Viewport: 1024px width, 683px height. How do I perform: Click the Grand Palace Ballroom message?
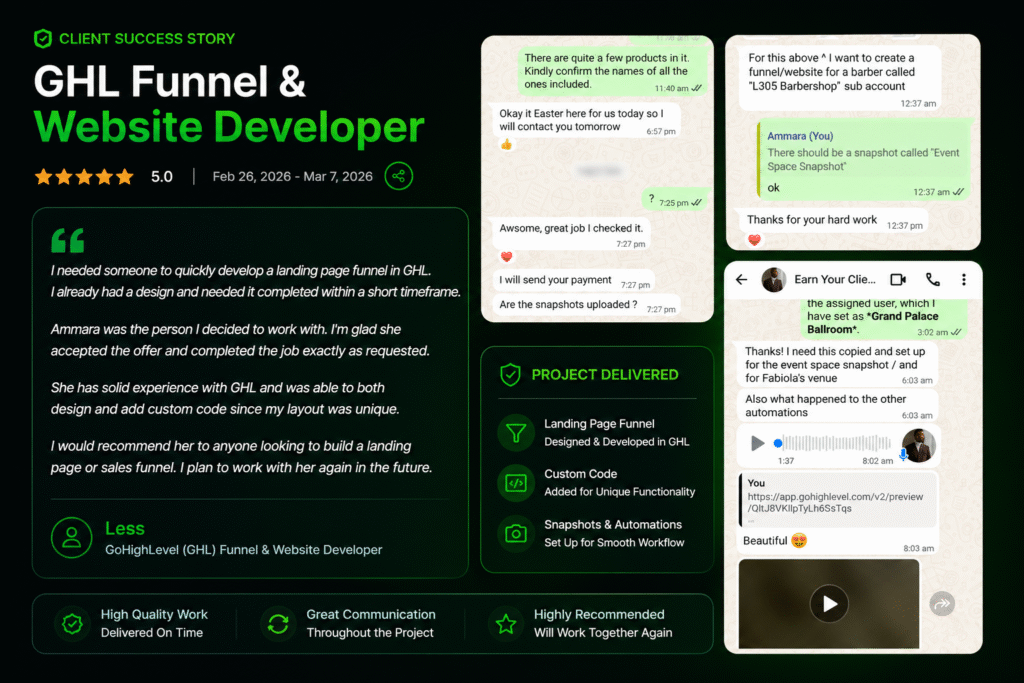884,318
